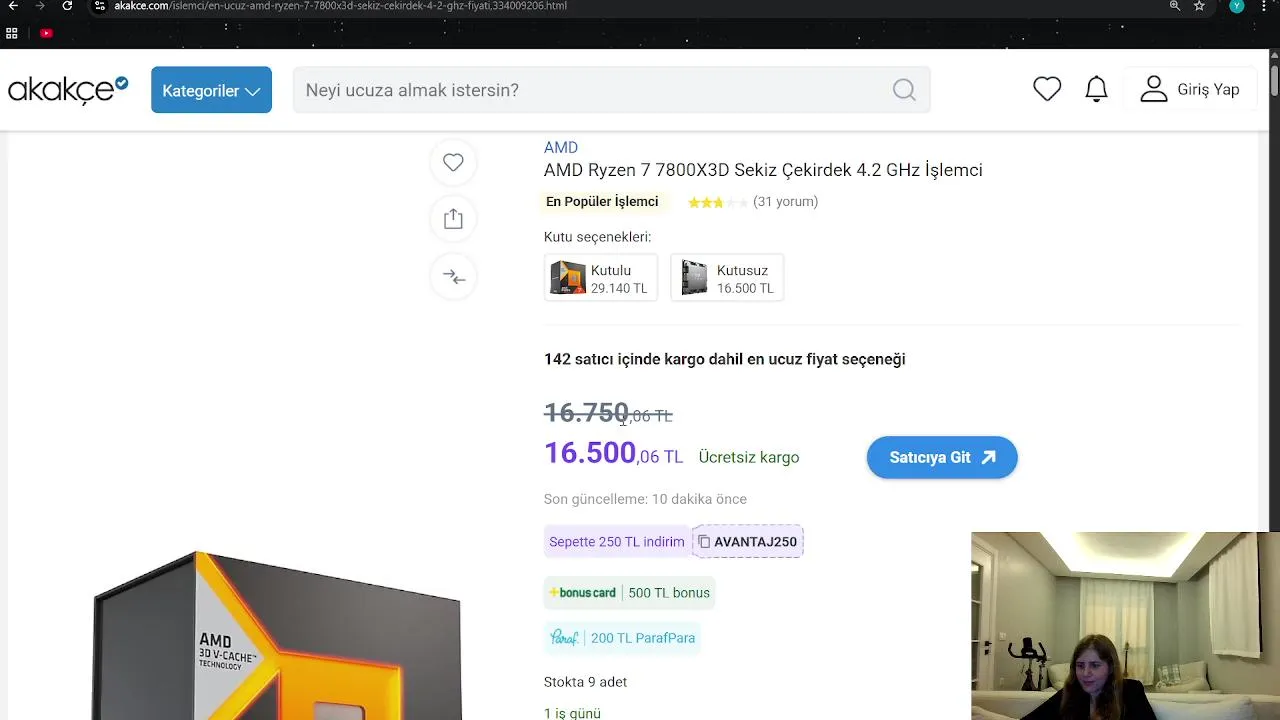The image size is (1280, 720).
Task: Open notifications bell icon
Action: 1097,89
